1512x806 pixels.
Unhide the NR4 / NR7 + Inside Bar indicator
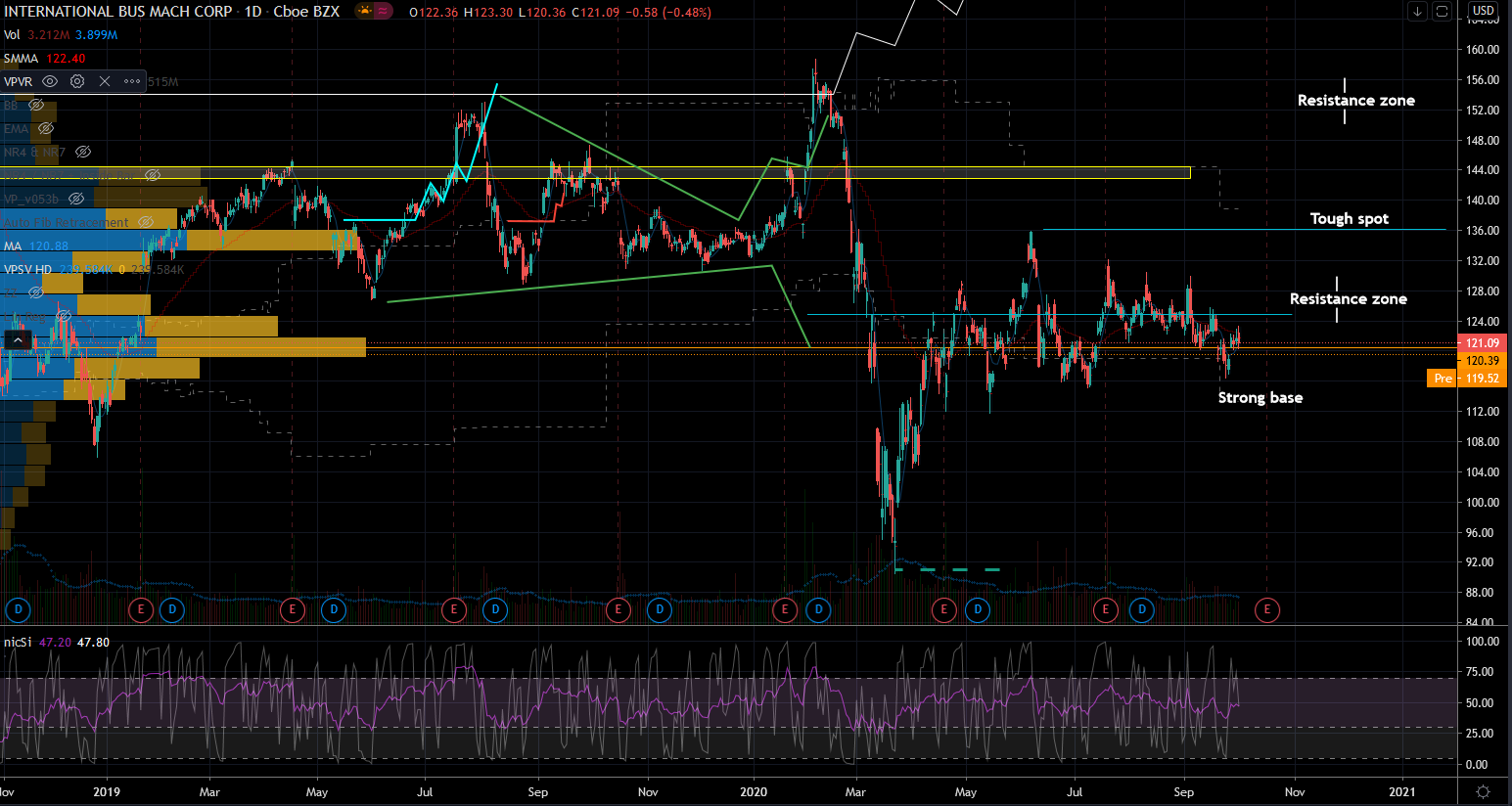coord(153,175)
